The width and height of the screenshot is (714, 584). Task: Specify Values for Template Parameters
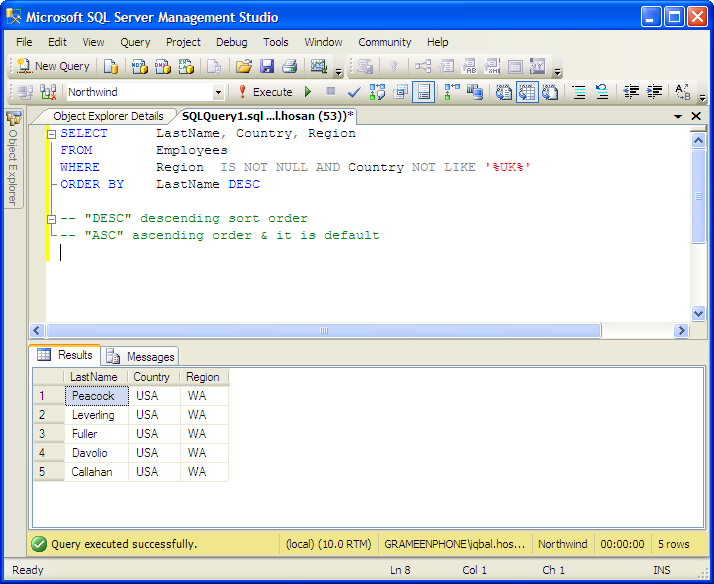683,92
